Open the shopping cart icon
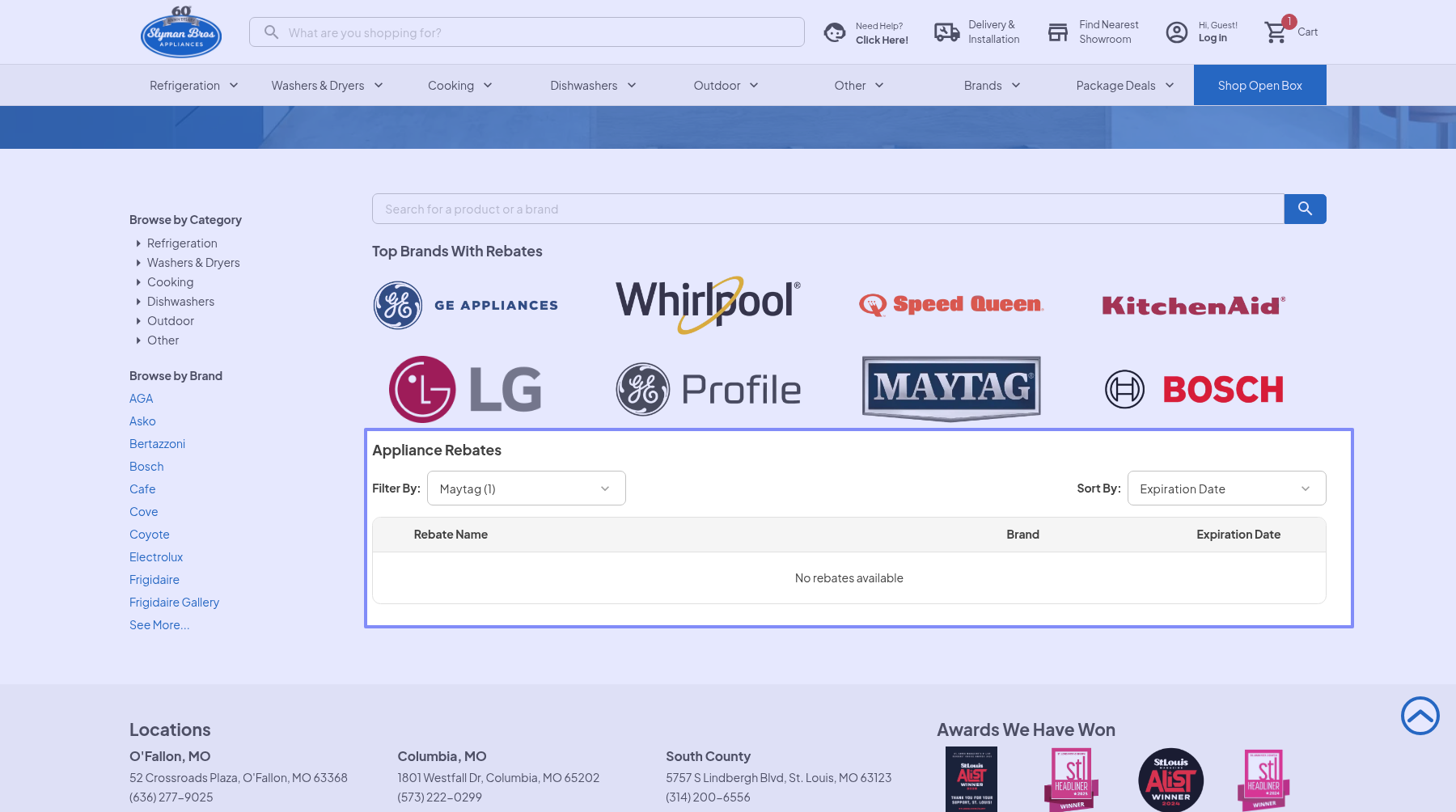This screenshot has height=812, width=1456. pyautogui.click(x=1276, y=32)
